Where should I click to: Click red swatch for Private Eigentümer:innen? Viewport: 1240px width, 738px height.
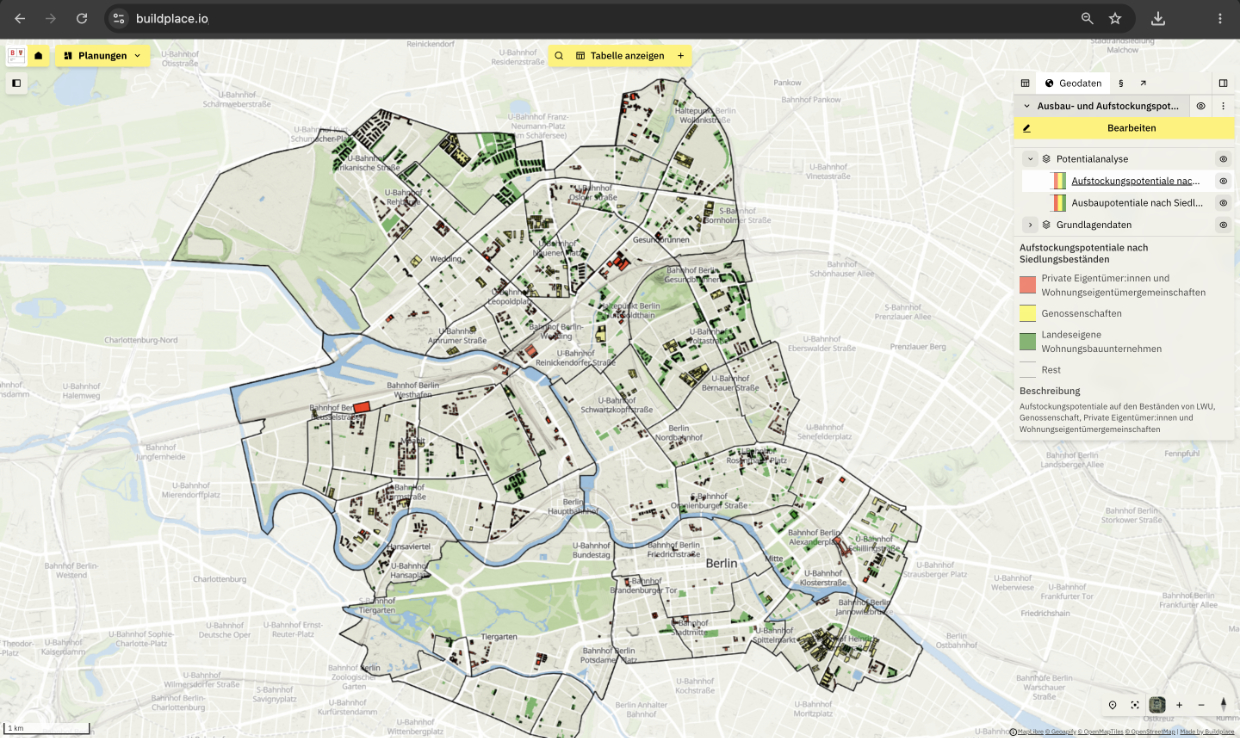tap(1027, 285)
